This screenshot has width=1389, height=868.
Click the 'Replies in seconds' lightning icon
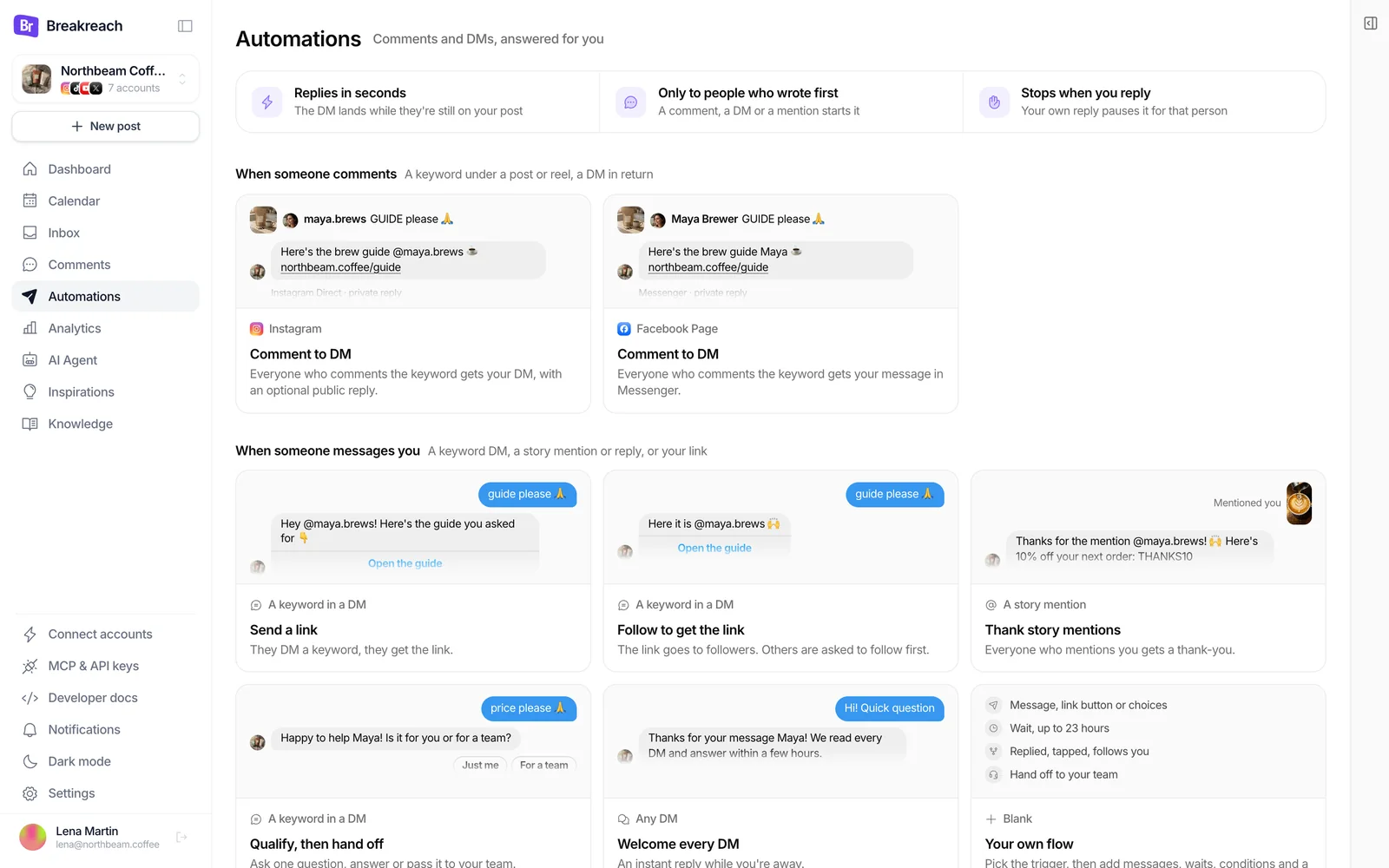[267, 102]
